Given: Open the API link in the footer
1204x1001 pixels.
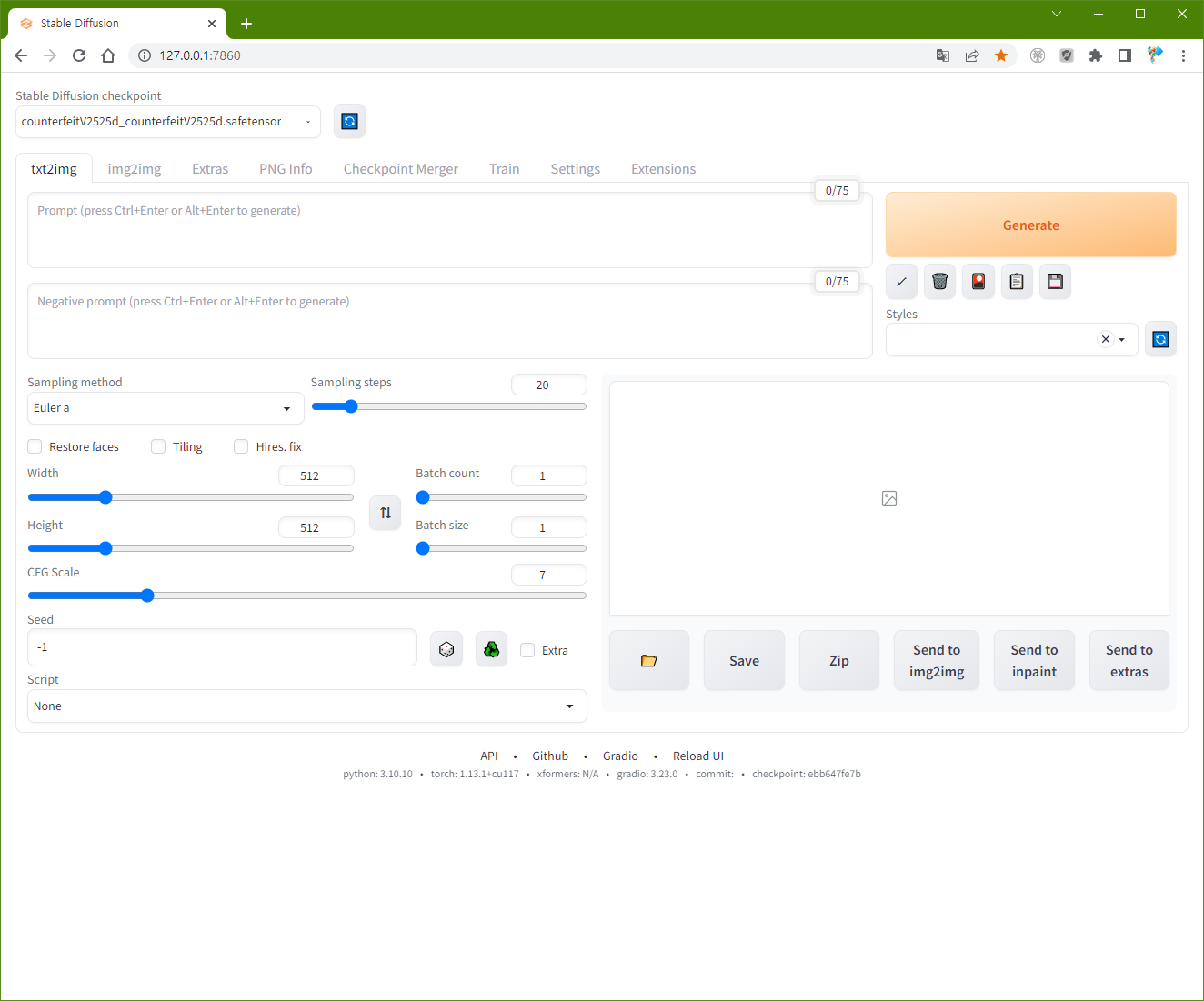Looking at the screenshot, I should tap(489, 756).
